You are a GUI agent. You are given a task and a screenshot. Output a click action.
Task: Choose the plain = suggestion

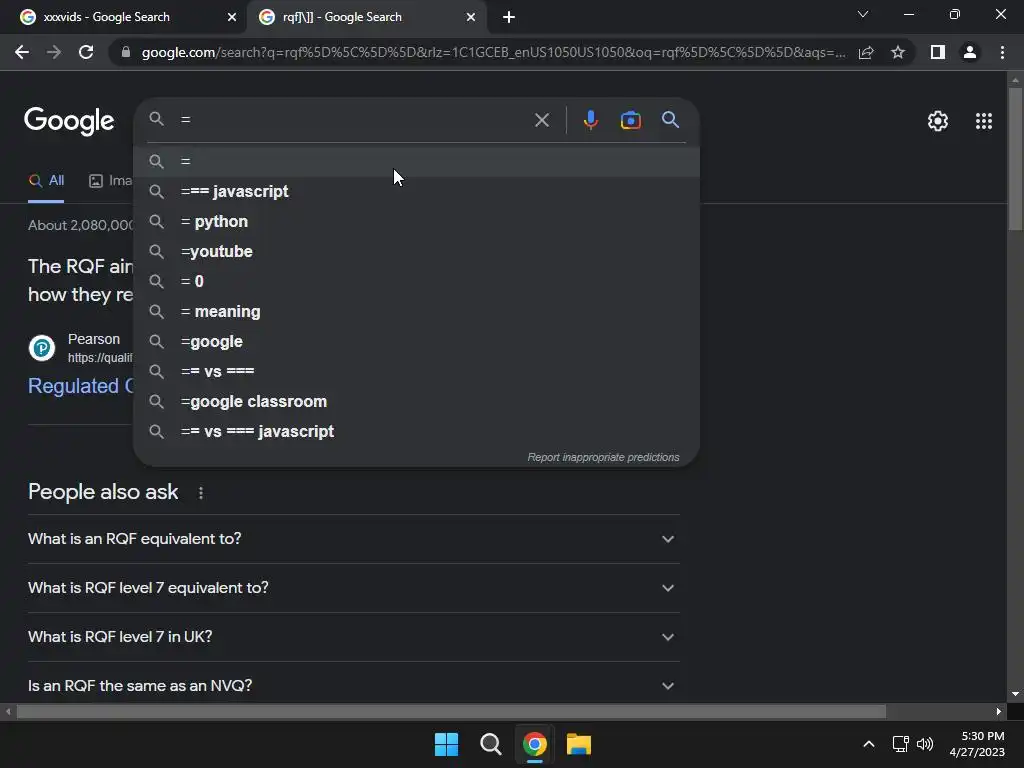pos(416,161)
